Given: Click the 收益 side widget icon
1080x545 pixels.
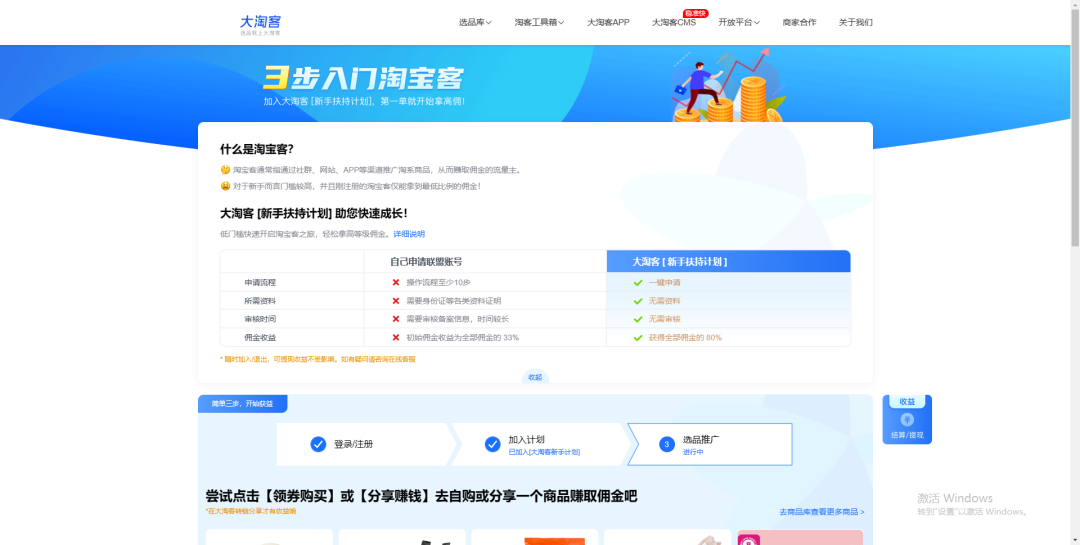Looking at the screenshot, I should click(906, 420).
